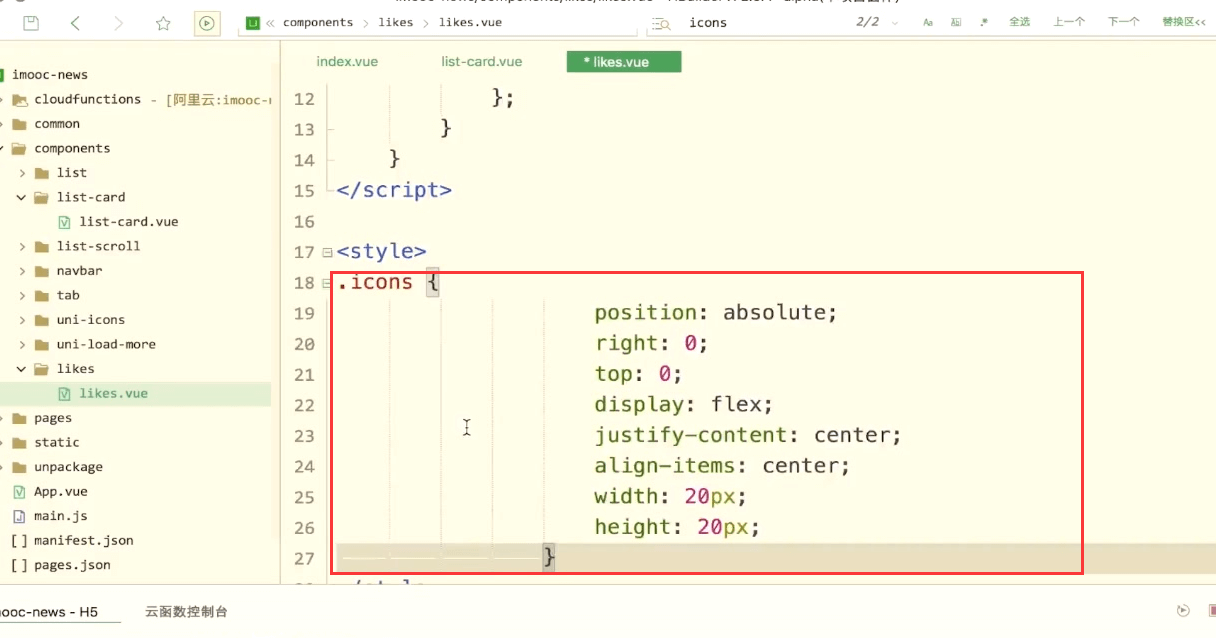Toggle the Aa match-case search option
Viewport: 1216px width, 638px height.
coord(927,22)
